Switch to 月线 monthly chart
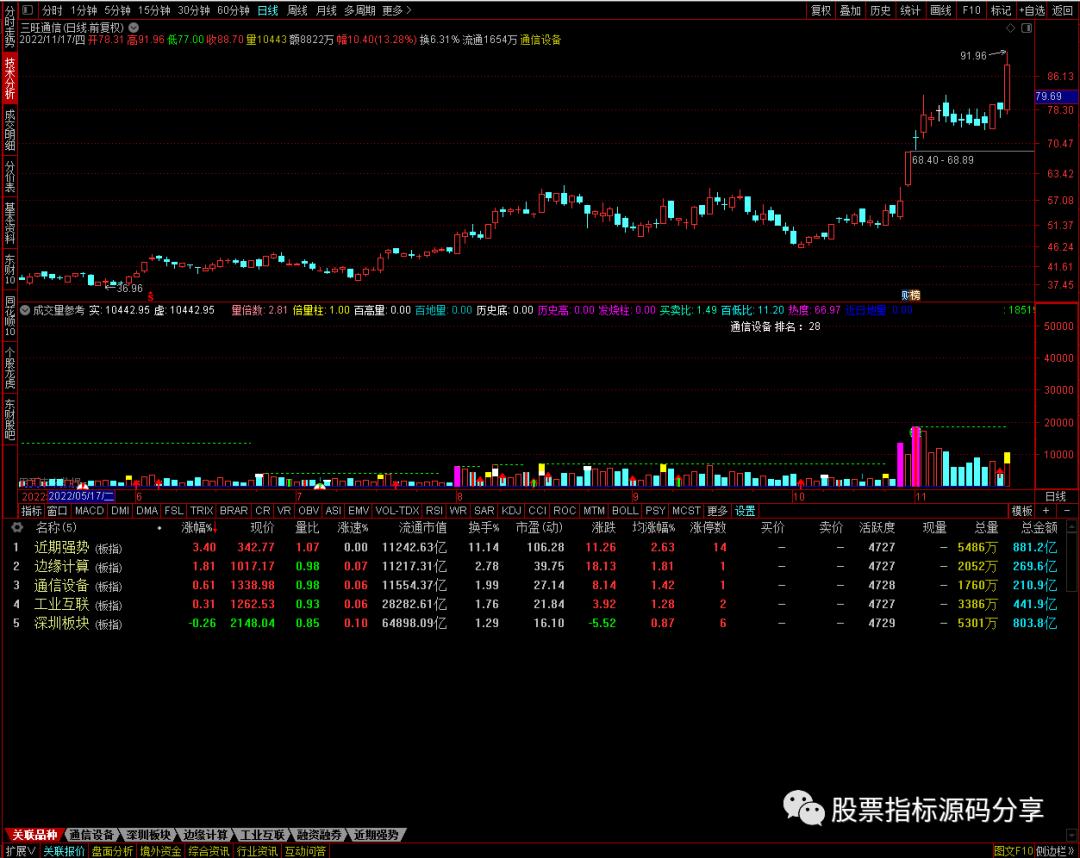This screenshot has width=1080, height=858. click(326, 10)
